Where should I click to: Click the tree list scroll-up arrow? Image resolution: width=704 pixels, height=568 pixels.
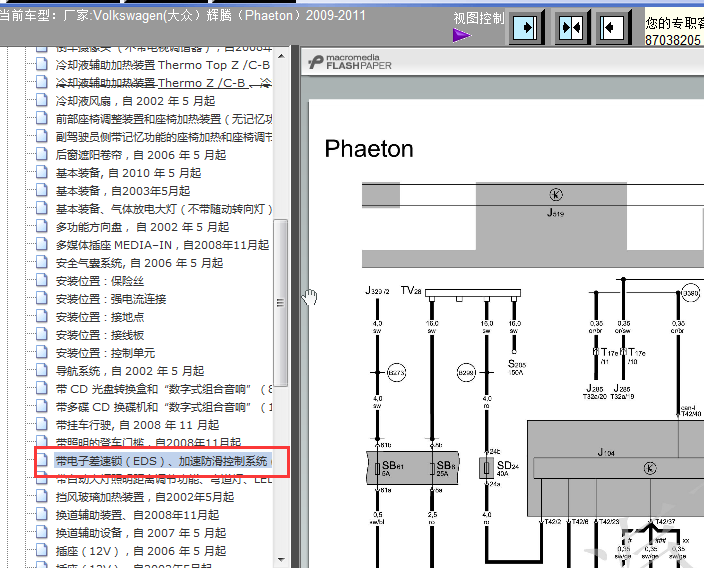(281, 56)
